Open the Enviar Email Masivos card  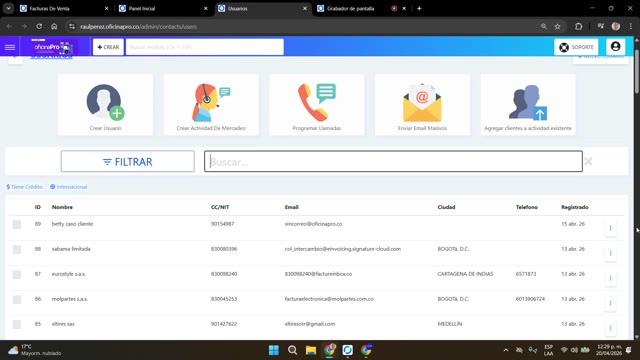(422, 105)
